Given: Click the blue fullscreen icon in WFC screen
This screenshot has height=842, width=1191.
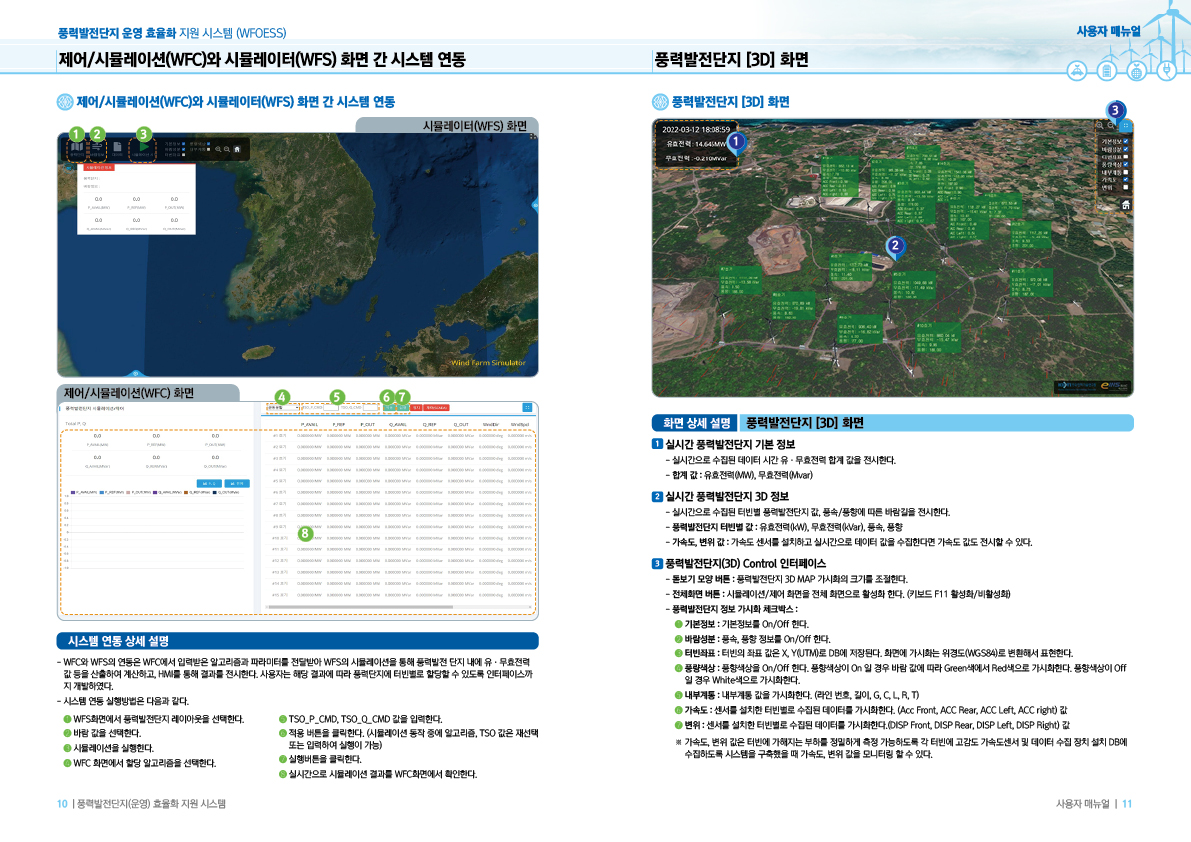Looking at the screenshot, I should tap(527, 408).
